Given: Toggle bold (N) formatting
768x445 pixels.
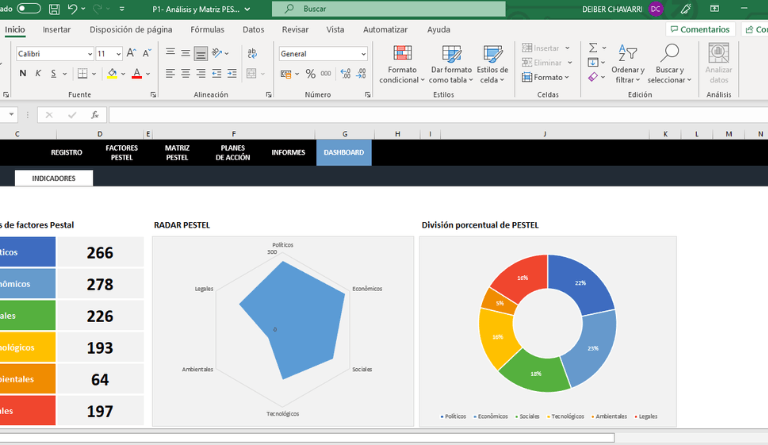Looking at the screenshot, I should point(23,73).
